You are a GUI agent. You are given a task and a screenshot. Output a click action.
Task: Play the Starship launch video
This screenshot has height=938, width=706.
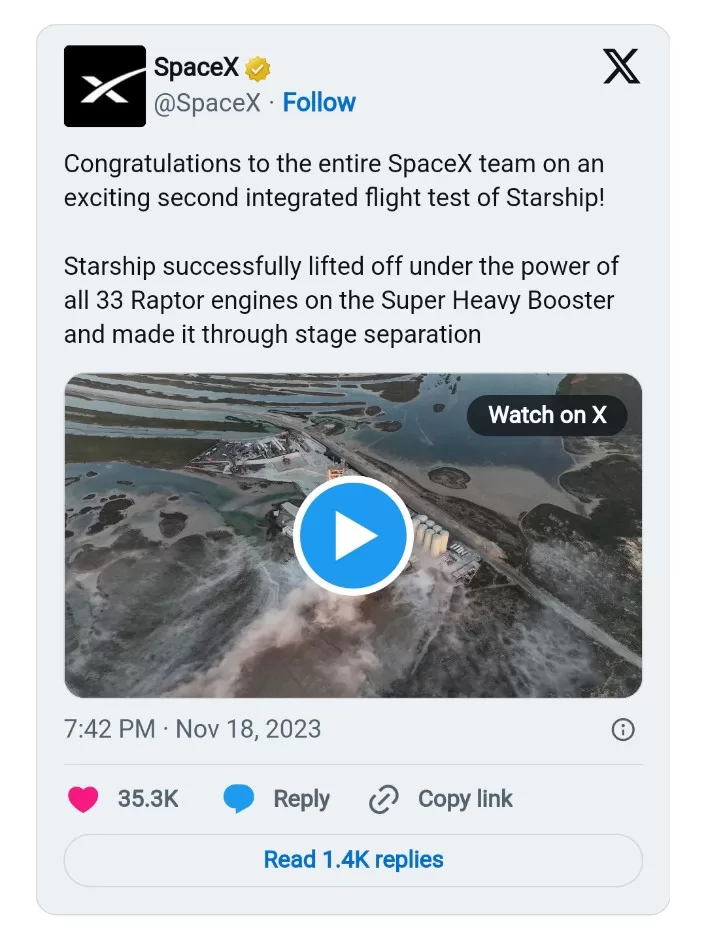pos(352,536)
